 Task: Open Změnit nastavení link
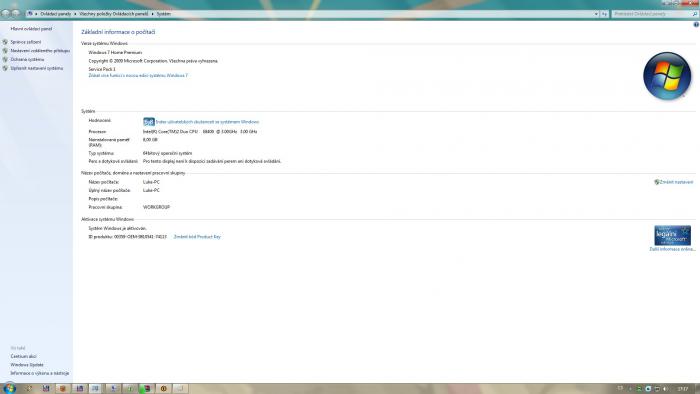[676, 182]
